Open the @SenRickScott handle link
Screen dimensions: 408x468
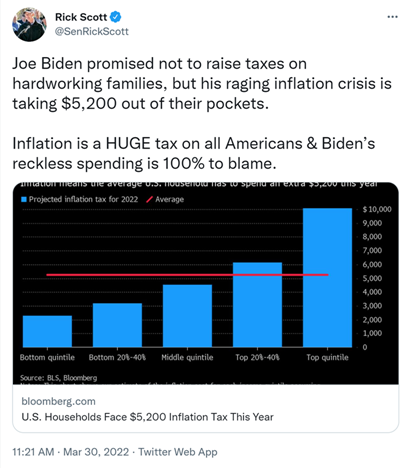click(92, 32)
